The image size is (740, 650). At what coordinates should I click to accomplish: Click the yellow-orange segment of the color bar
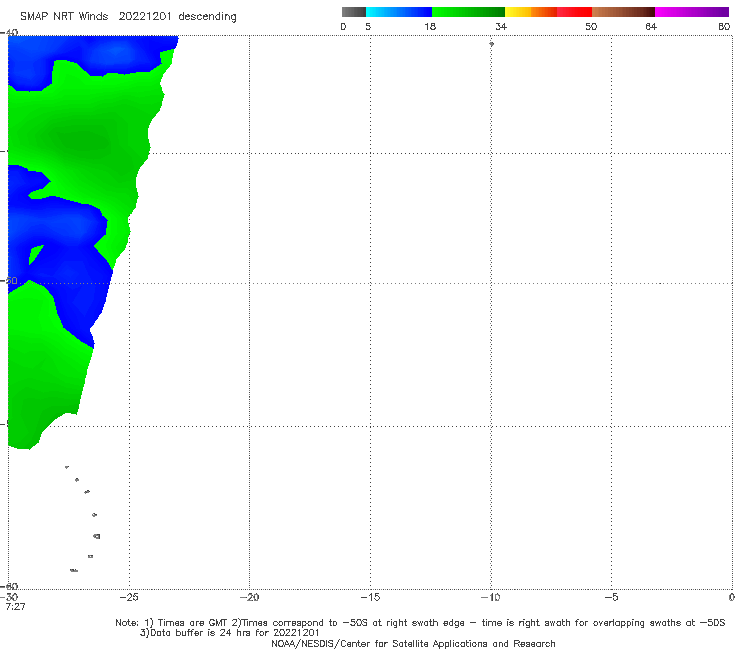tap(530, 12)
